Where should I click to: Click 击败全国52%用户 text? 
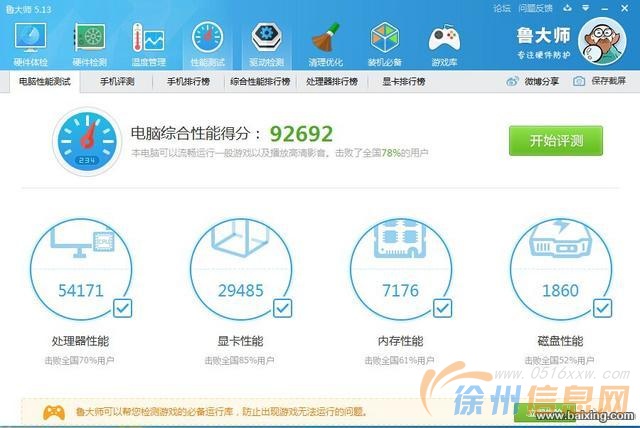559,361
